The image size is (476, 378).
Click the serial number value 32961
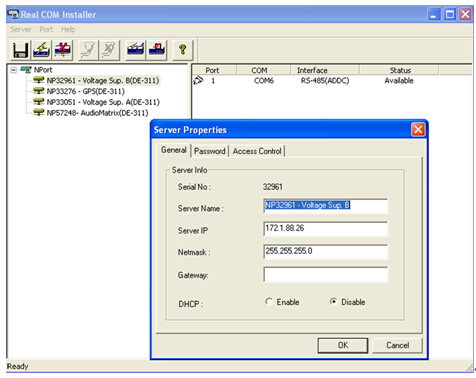click(272, 187)
